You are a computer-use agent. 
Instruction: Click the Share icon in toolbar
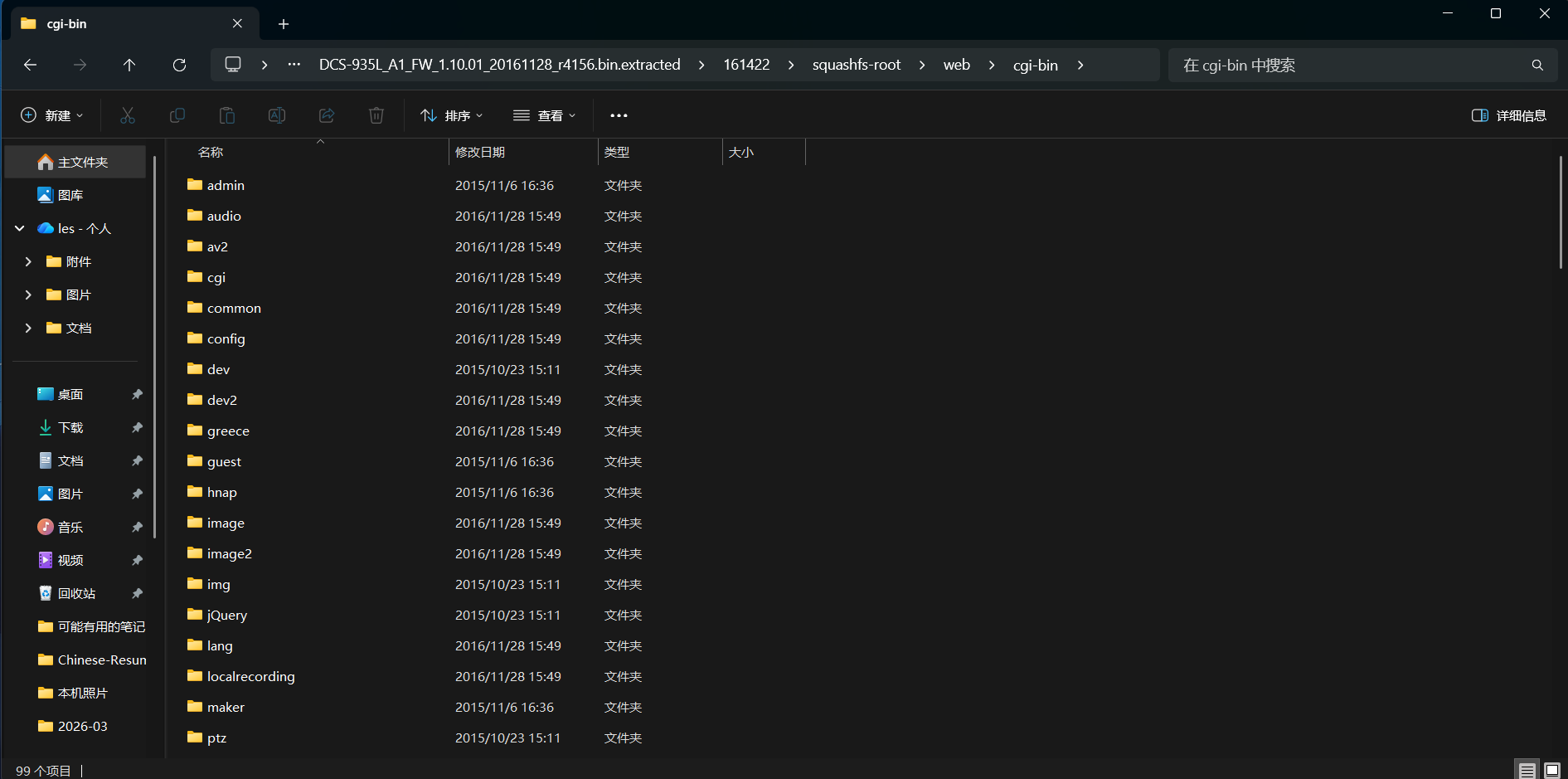tap(327, 115)
